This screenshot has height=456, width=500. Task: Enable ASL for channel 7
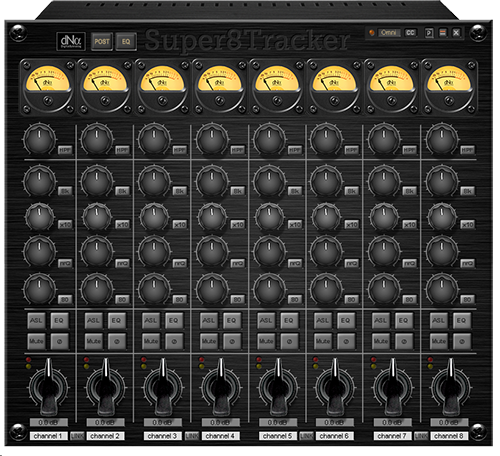381,321
